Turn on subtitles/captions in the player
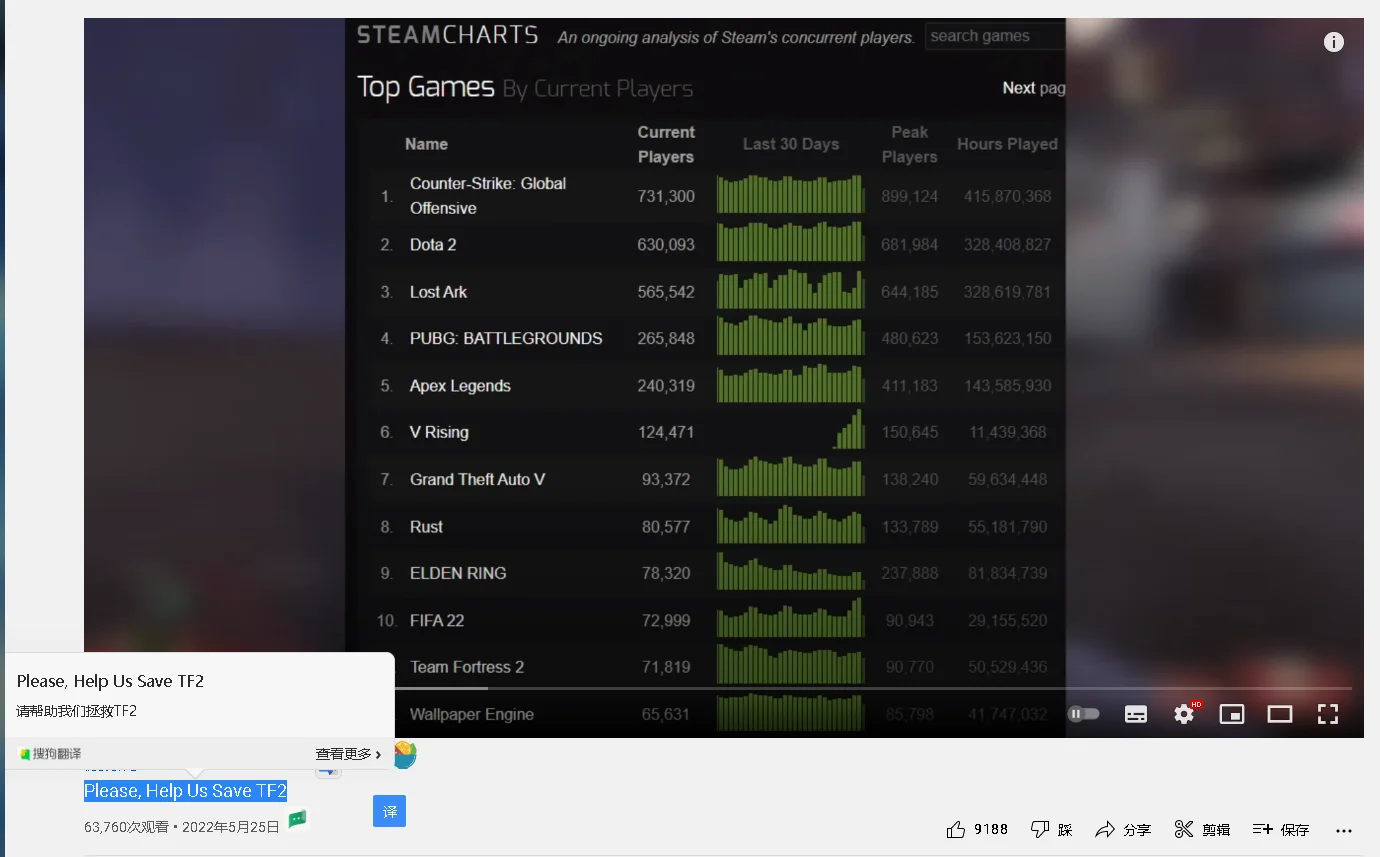Image resolution: width=1380 pixels, height=857 pixels. pyautogui.click(x=1136, y=714)
